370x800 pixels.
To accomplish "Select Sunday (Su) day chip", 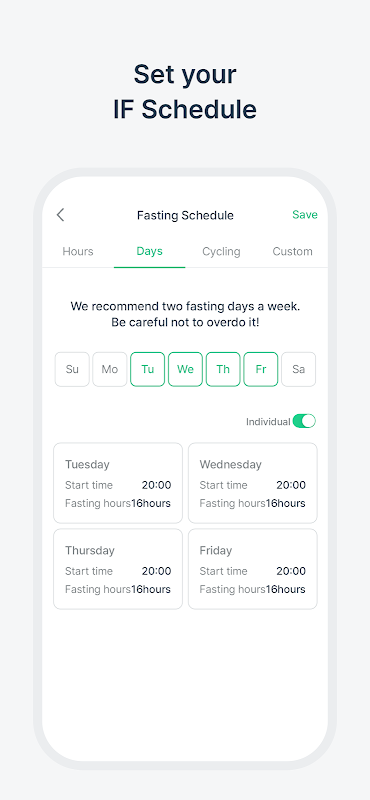I will [72, 369].
